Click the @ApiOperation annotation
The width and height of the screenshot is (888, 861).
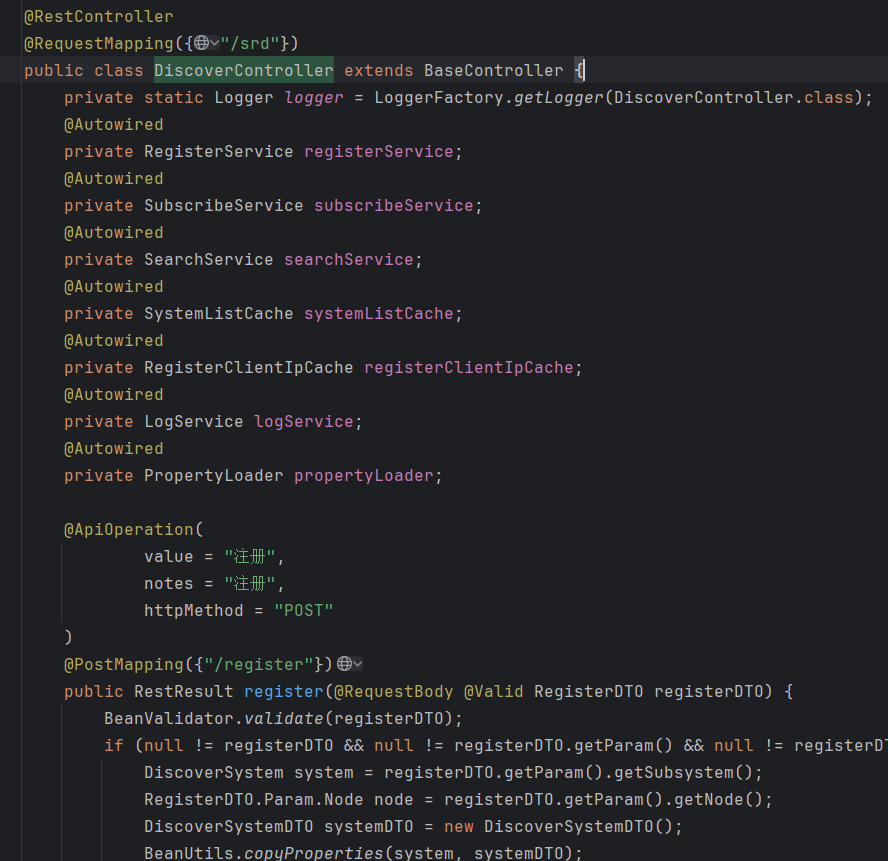(x=129, y=530)
